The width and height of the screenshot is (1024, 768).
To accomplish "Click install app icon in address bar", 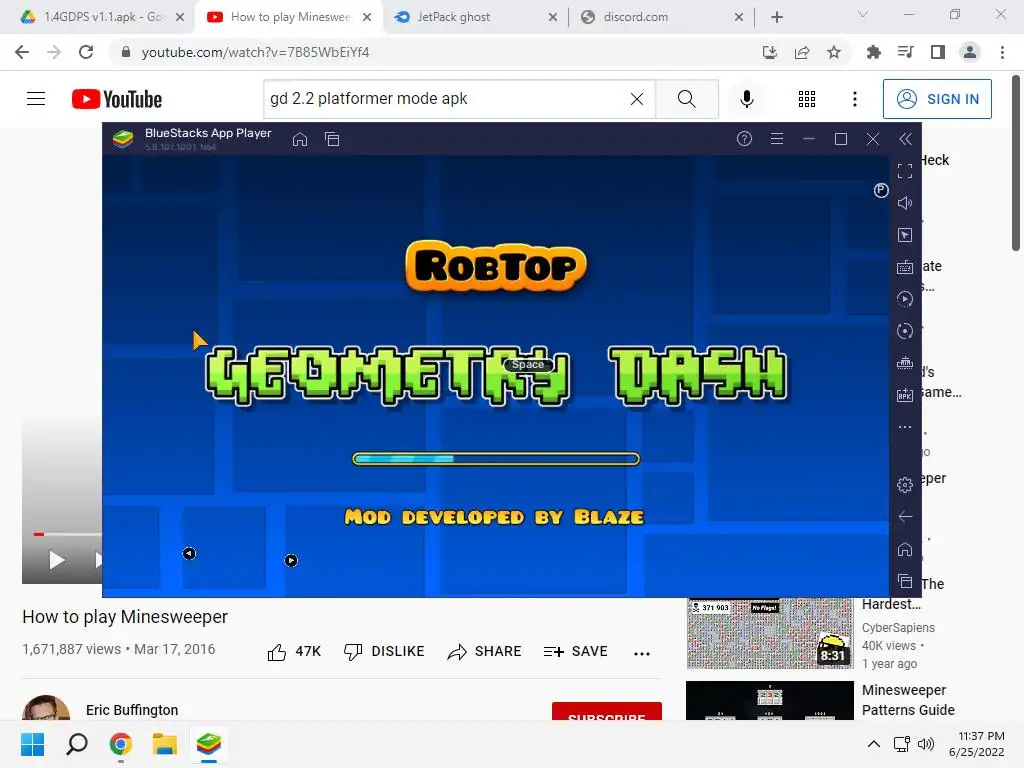I will click(x=770, y=52).
